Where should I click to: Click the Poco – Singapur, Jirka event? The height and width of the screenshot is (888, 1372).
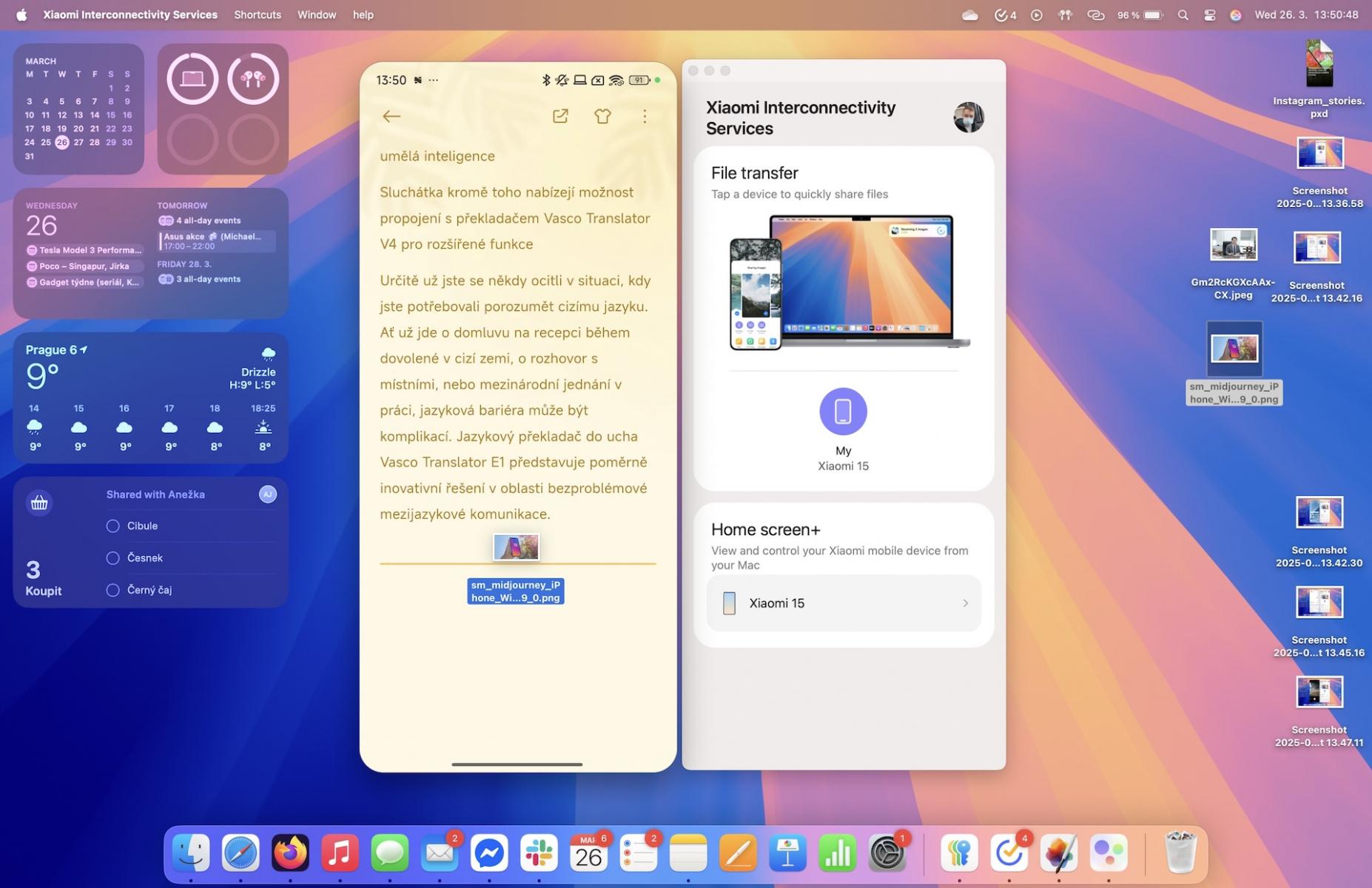(84, 266)
